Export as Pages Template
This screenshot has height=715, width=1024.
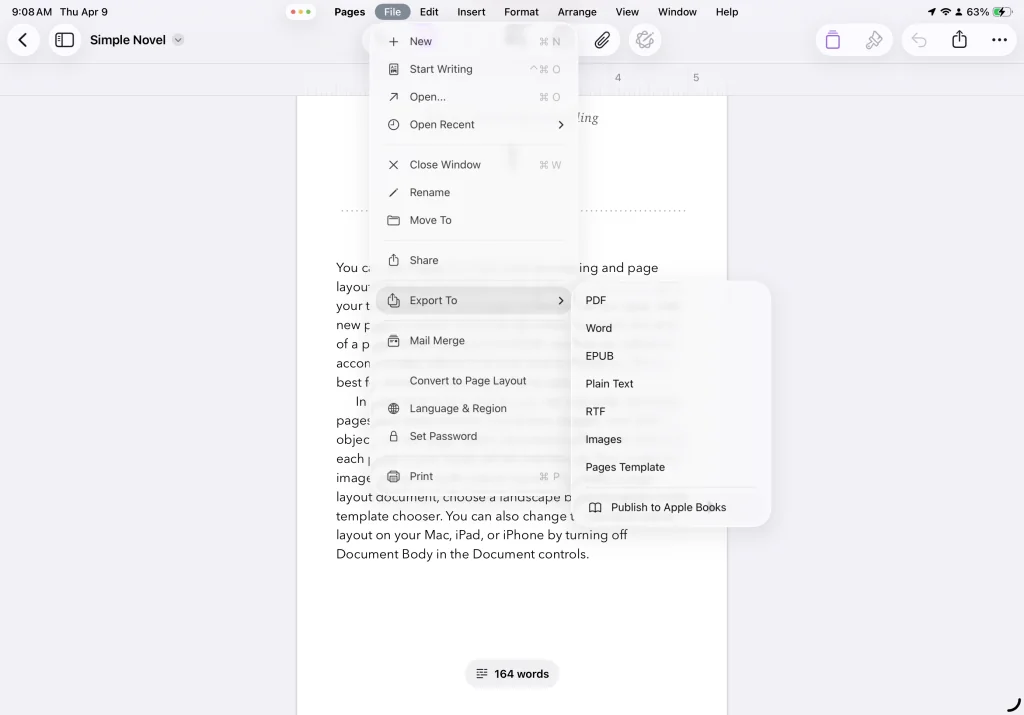click(x=671, y=467)
